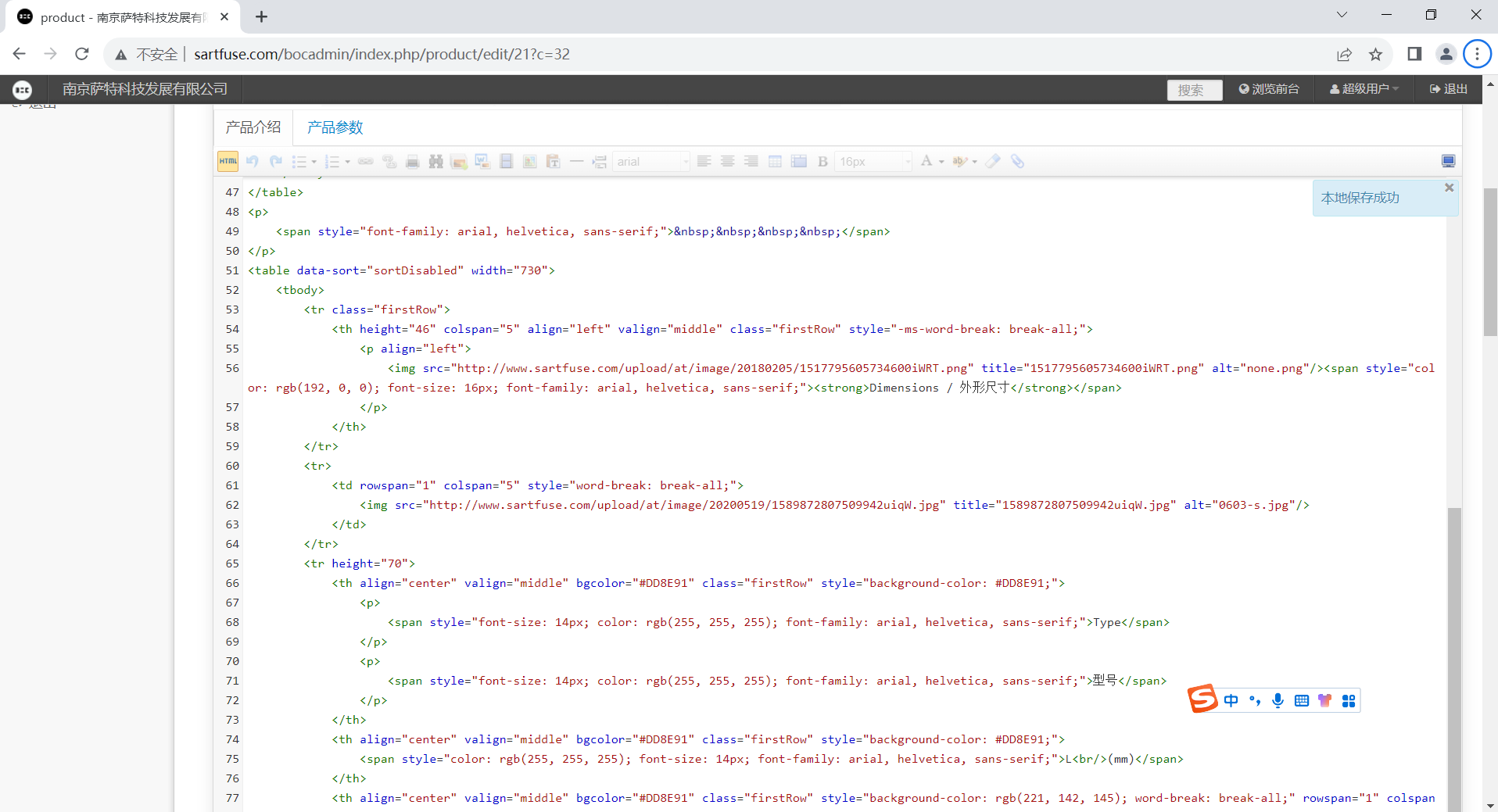Reload the page in the browser

(x=81, y=54)
